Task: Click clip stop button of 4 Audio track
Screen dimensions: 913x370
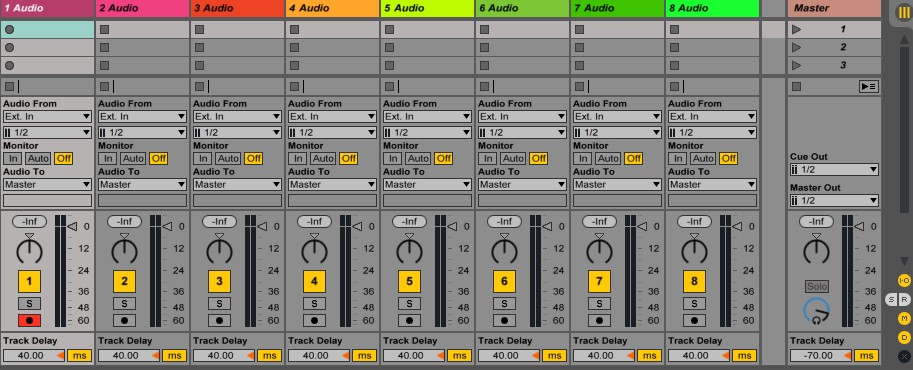Action: coord(294,87)
